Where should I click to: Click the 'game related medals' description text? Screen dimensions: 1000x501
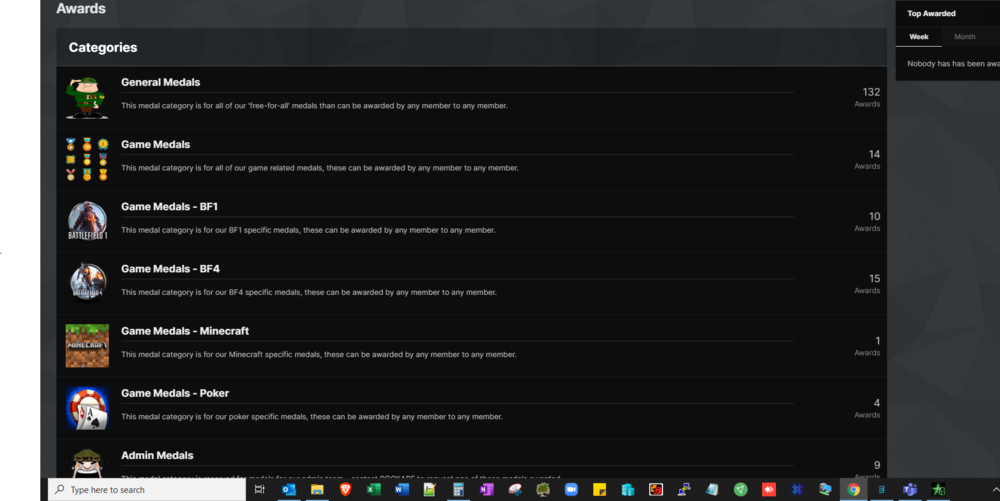320,168
